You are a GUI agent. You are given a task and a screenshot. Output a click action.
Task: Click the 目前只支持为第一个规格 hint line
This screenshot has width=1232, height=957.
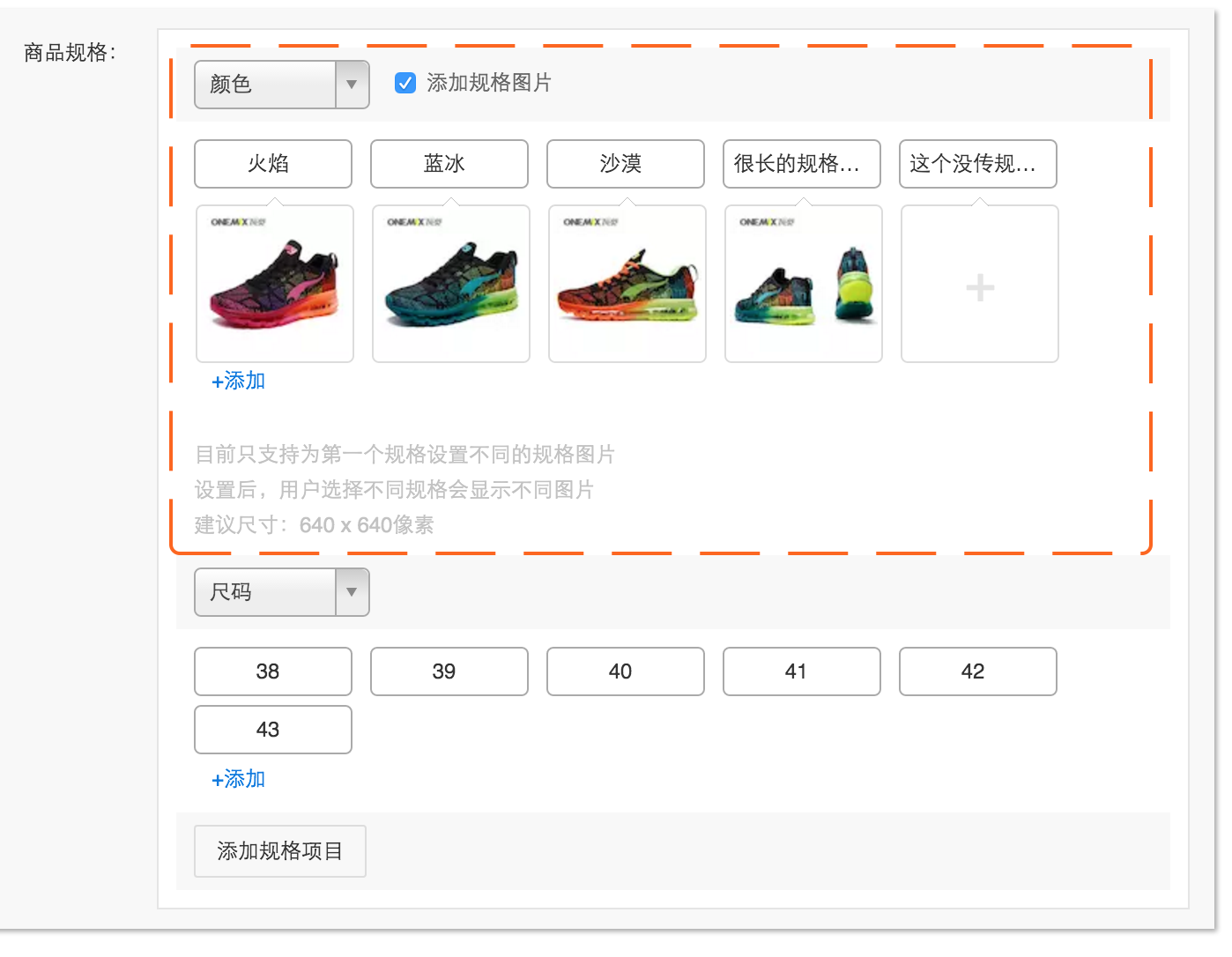tap(404, 455)
